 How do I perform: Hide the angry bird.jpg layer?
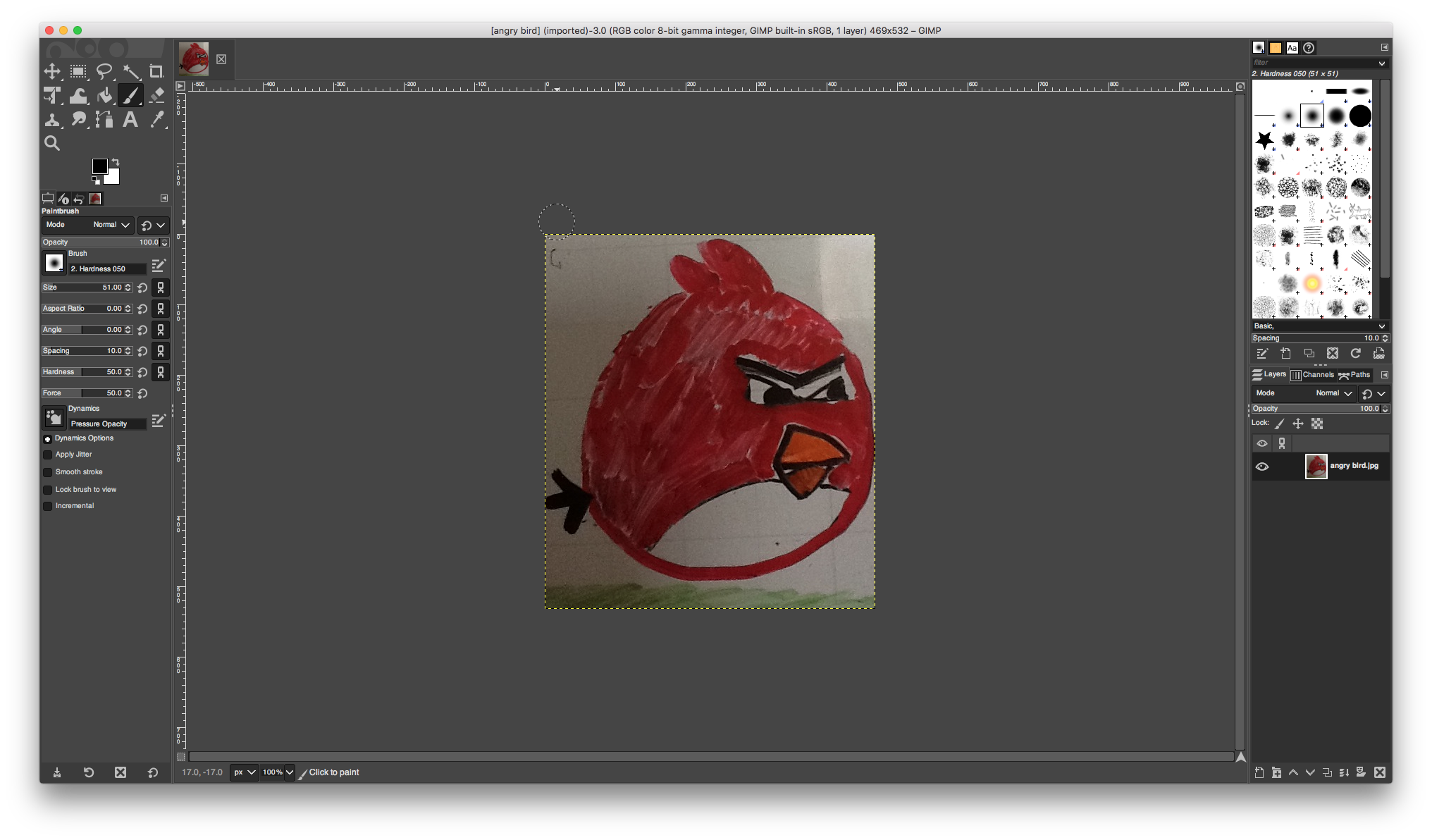[1262, 467]
